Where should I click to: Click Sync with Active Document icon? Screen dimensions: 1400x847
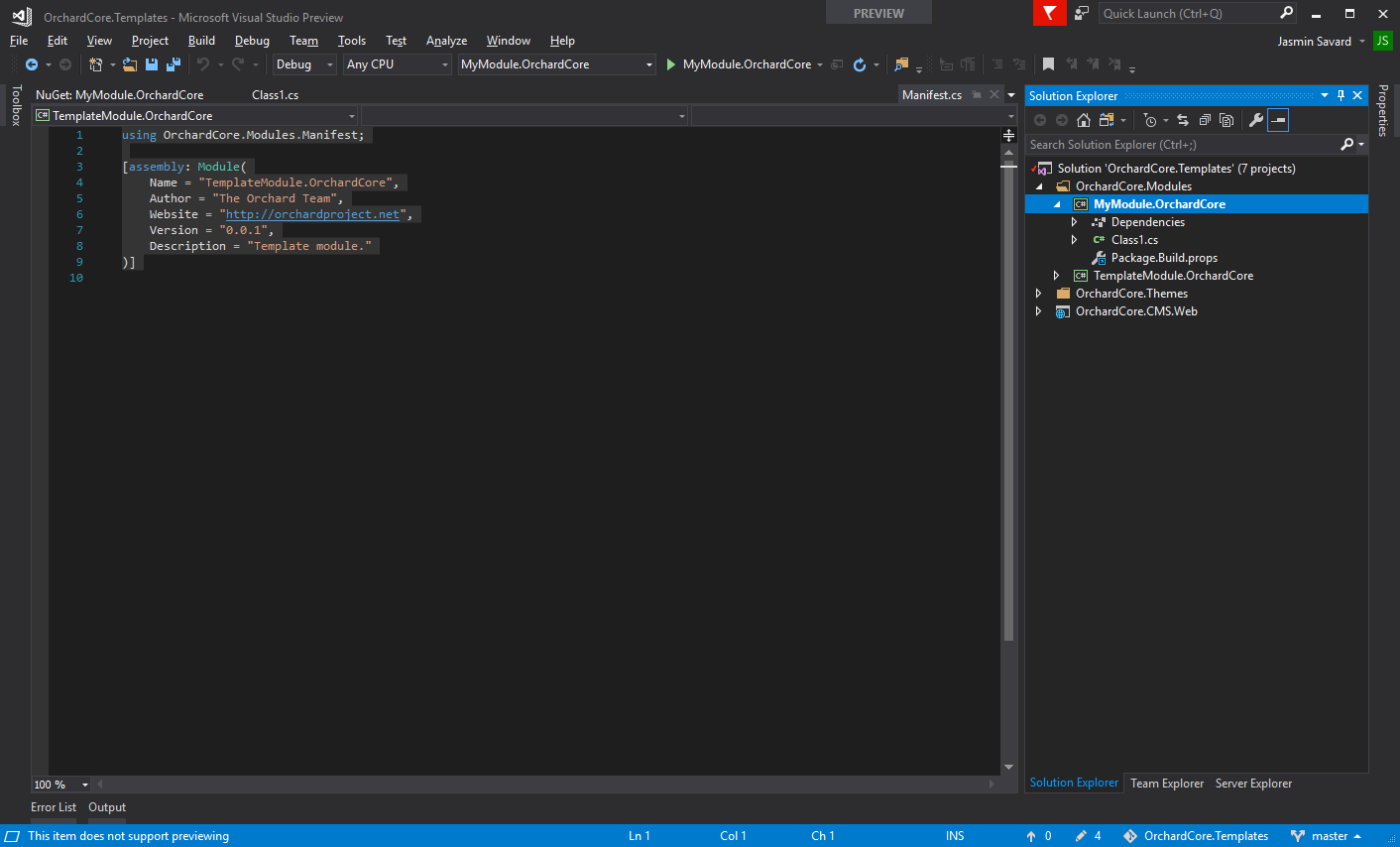1183,120
